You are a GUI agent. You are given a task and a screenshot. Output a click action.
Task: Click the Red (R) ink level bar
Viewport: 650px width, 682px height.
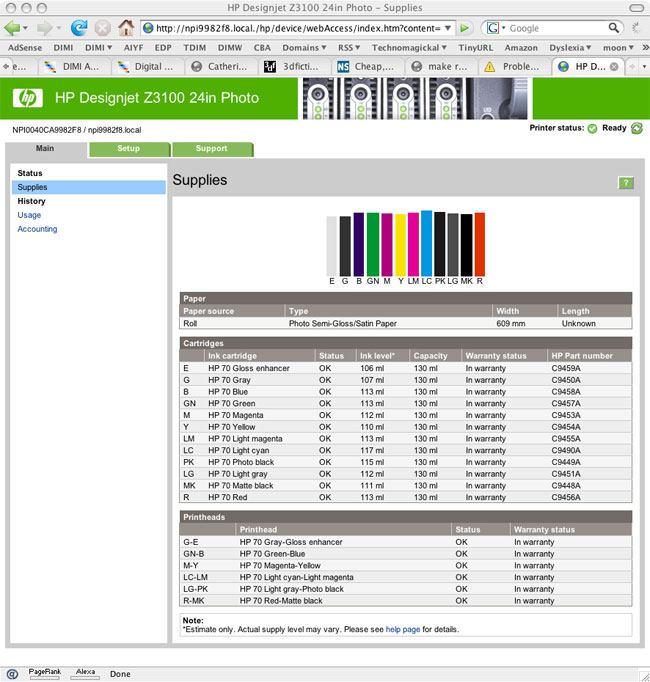click(x=479, y=244)
